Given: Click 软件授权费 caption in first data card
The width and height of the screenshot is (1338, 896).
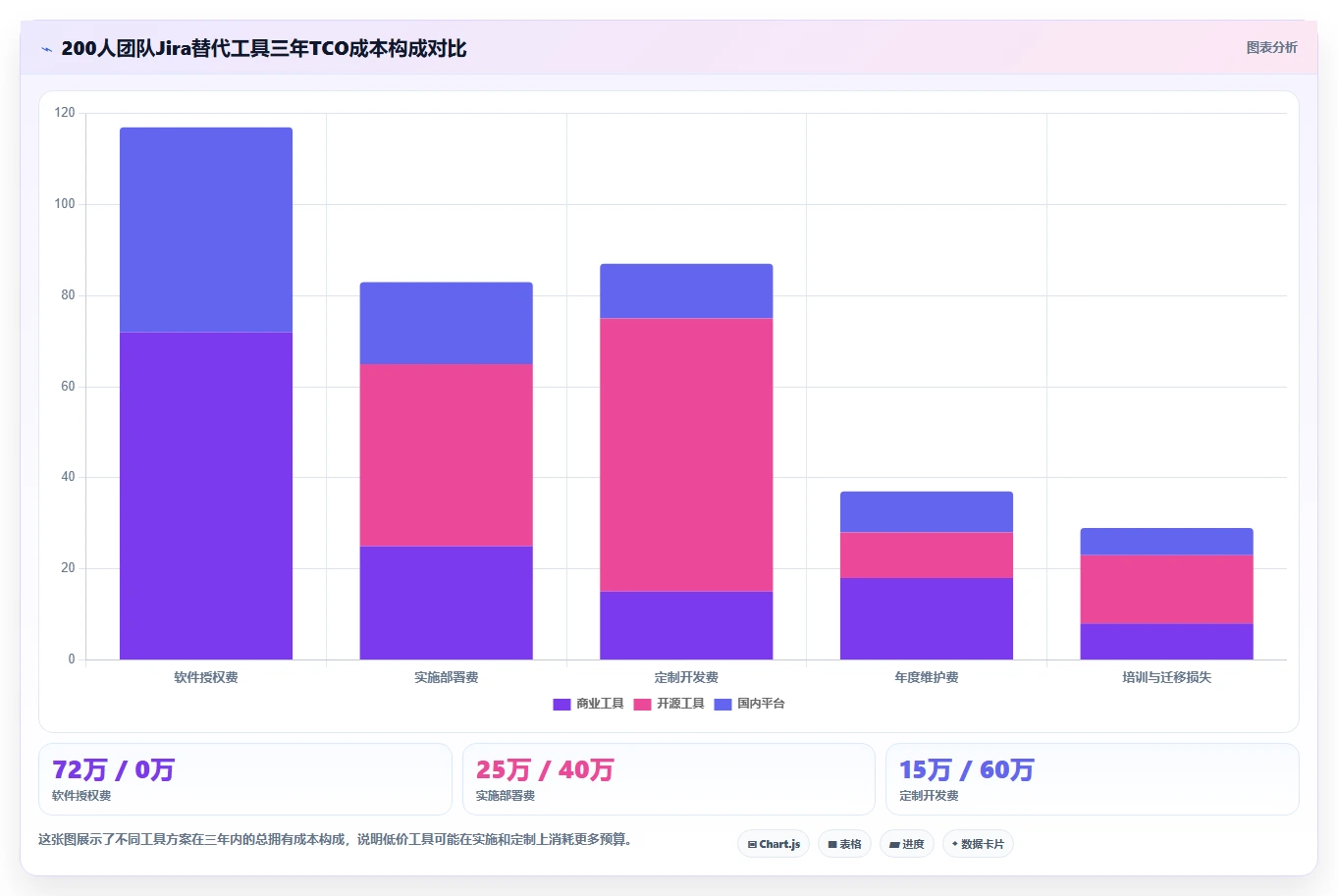Looking at the screenshot, I should pos(81,796).
